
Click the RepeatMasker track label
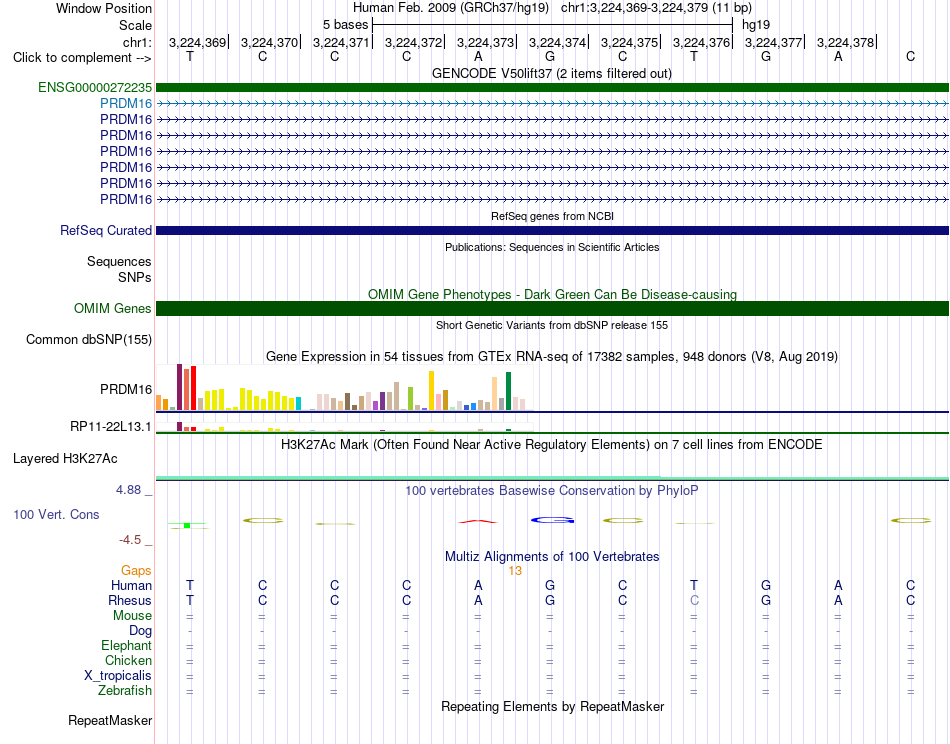coord(110,720)
